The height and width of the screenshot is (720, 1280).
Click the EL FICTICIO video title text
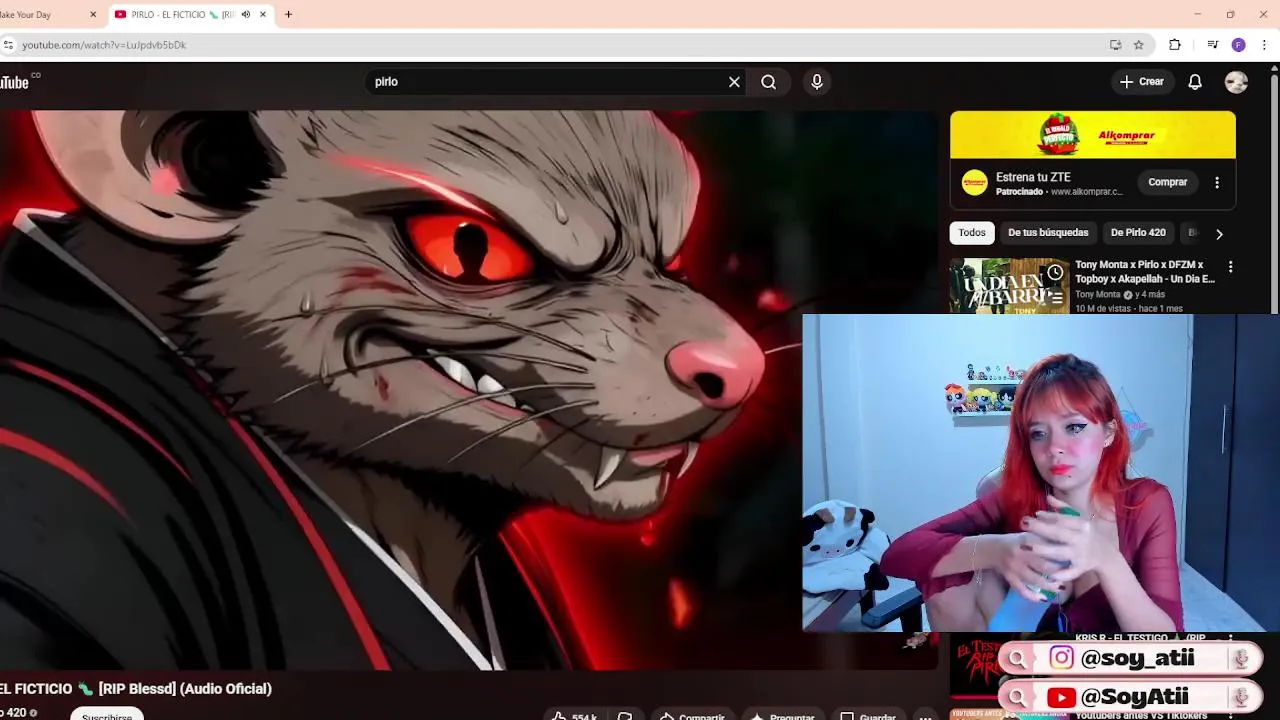click(x=136, y=688)
